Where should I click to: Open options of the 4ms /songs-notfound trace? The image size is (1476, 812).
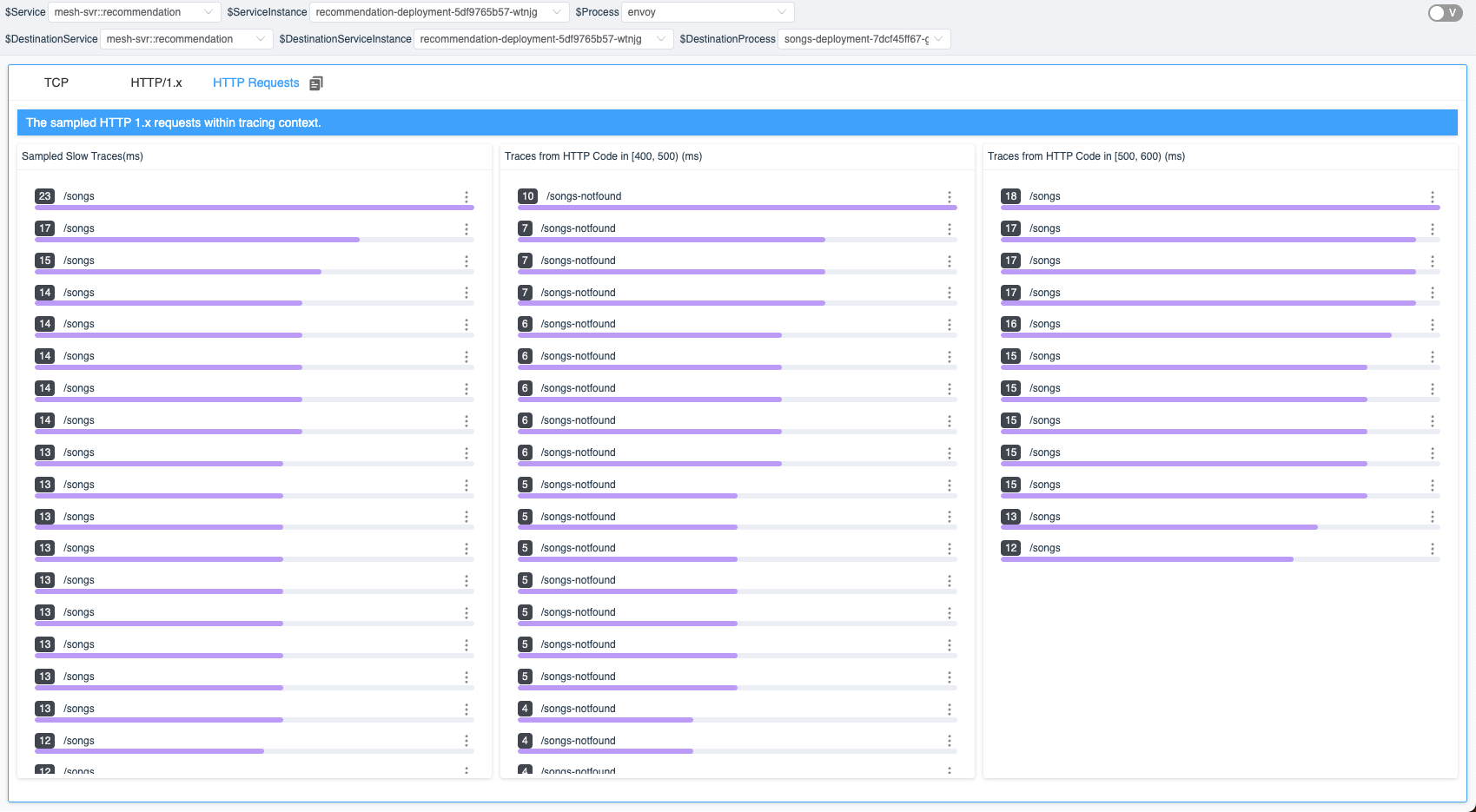[949, 709]
